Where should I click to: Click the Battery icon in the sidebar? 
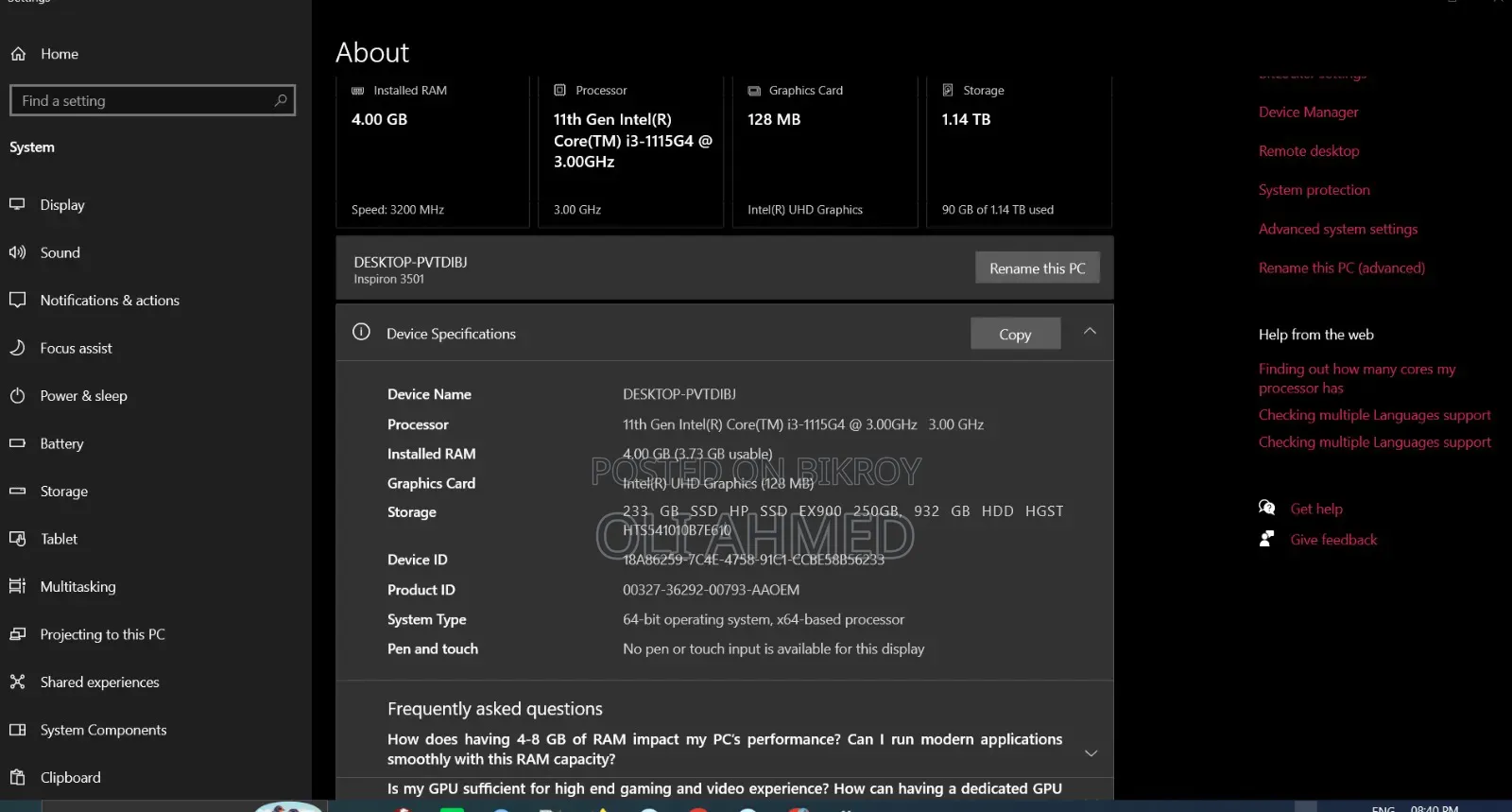pyautogui.click(x=17, y=443)
